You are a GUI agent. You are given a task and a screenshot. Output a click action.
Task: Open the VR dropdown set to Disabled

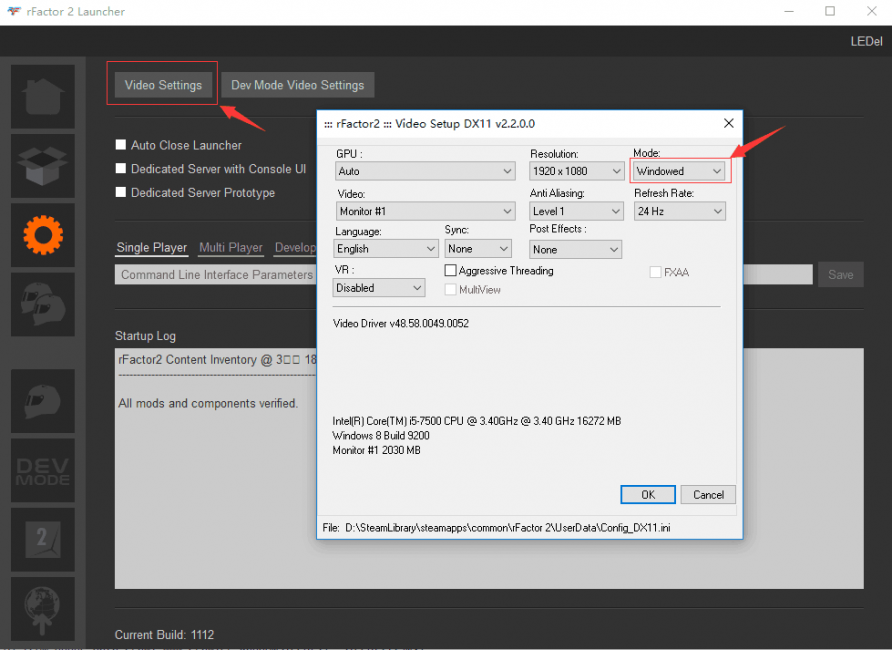pyautogui.click(x=379, y=288)
